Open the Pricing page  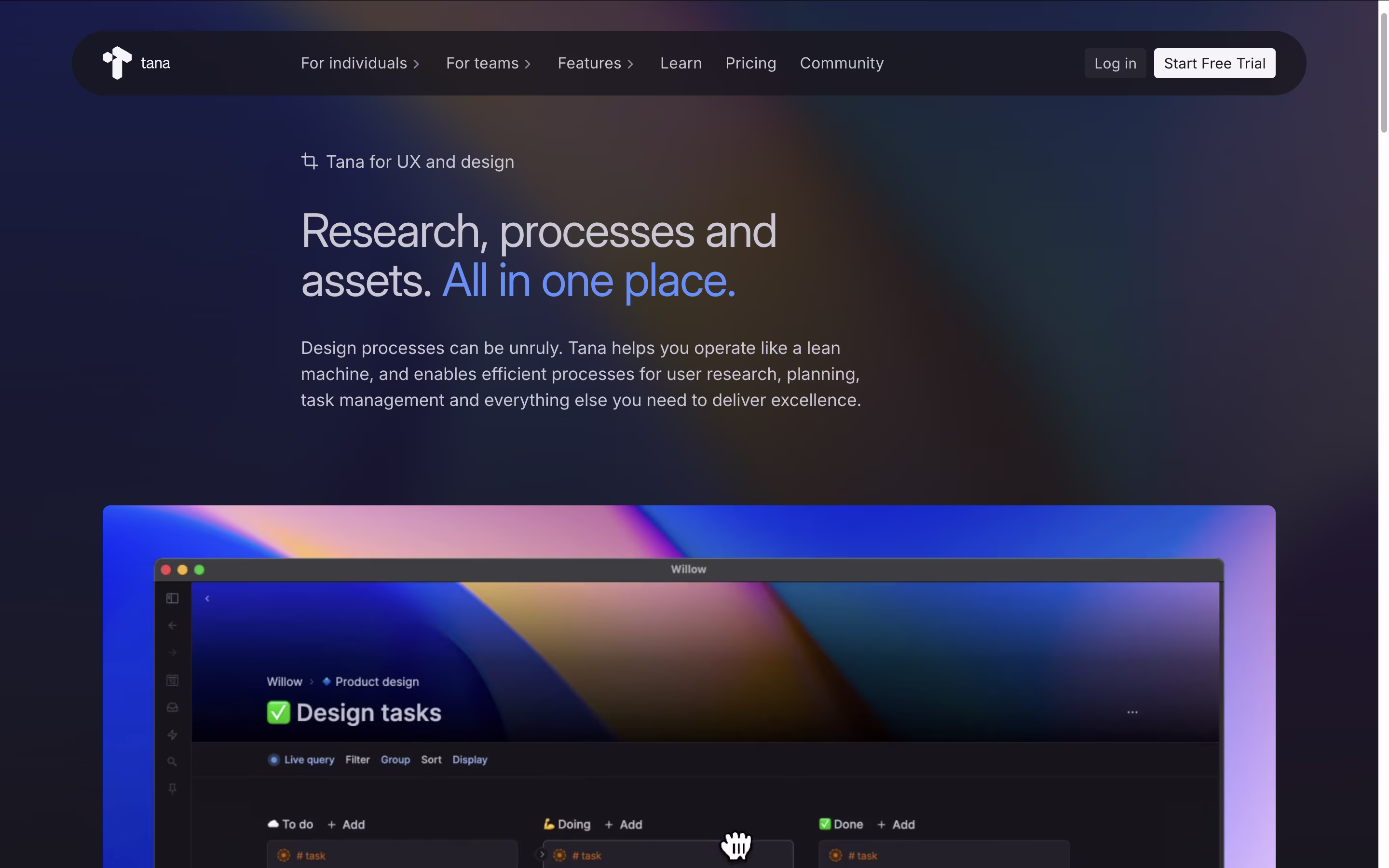[751, 63]
